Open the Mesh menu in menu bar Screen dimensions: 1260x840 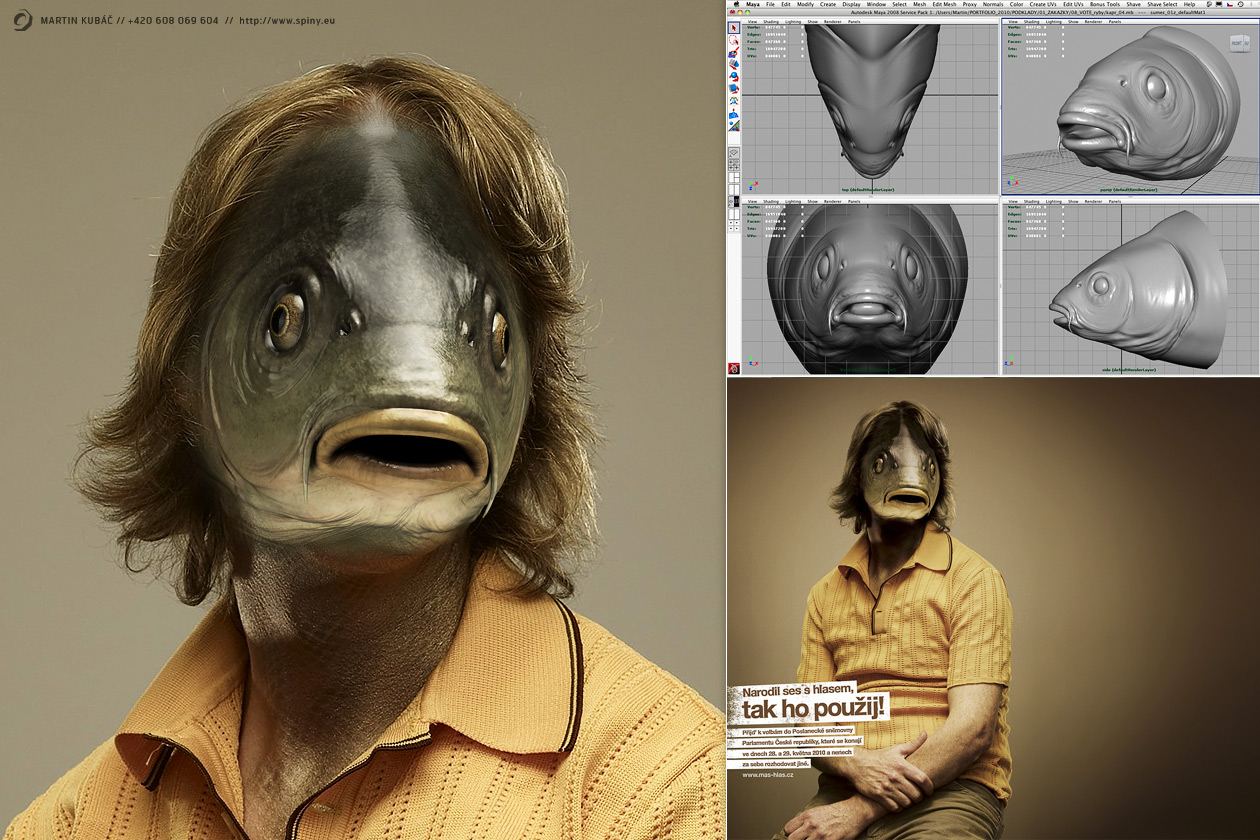click(x=918, y=4)
